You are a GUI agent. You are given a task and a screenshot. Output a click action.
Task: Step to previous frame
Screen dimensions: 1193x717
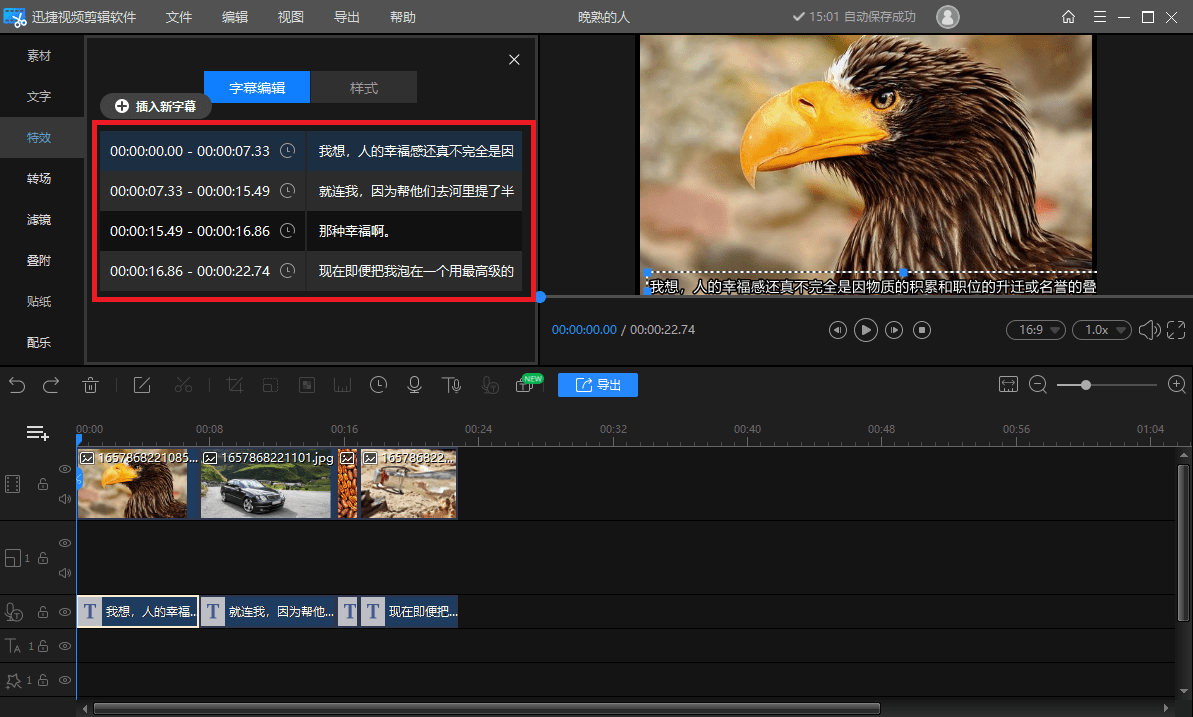point(838,330)
